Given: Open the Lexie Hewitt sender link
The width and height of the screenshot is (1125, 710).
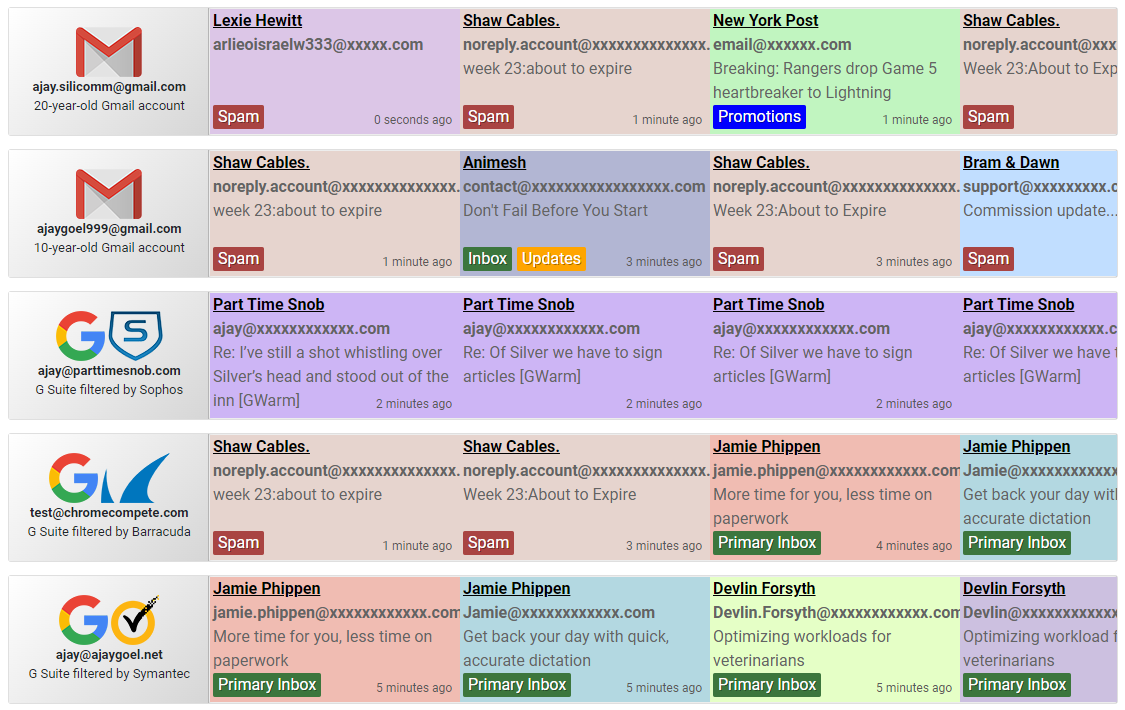Looking at the screenshot, I should (257, 20).
